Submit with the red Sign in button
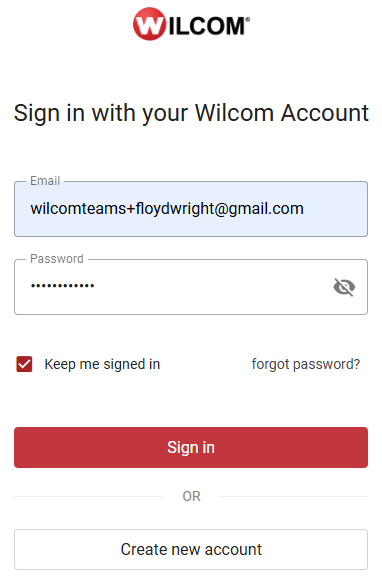 click(x=191, y=447)
